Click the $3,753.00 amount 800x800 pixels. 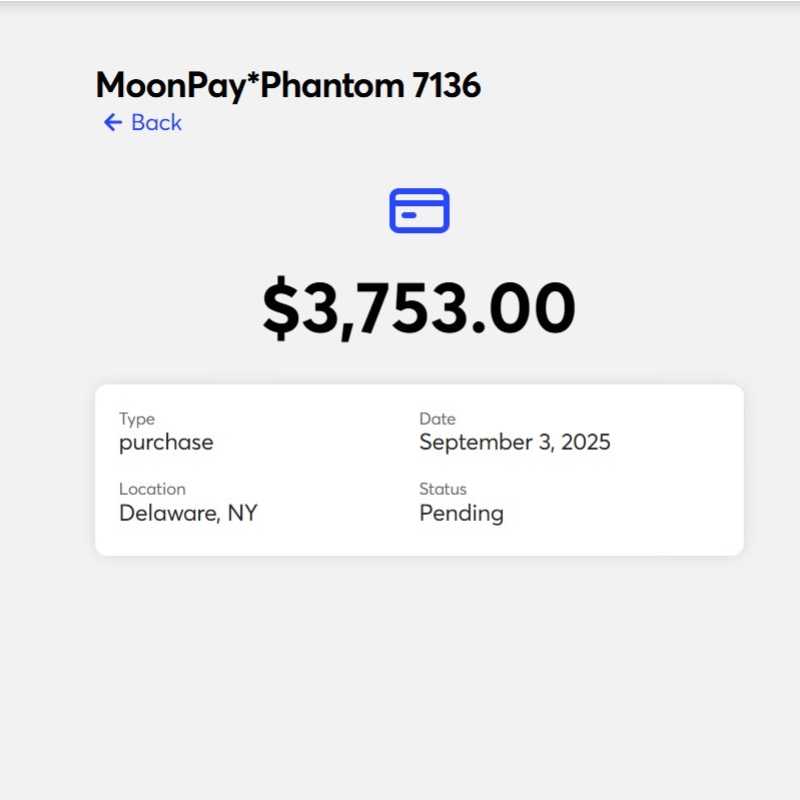[x=419, y=308]
